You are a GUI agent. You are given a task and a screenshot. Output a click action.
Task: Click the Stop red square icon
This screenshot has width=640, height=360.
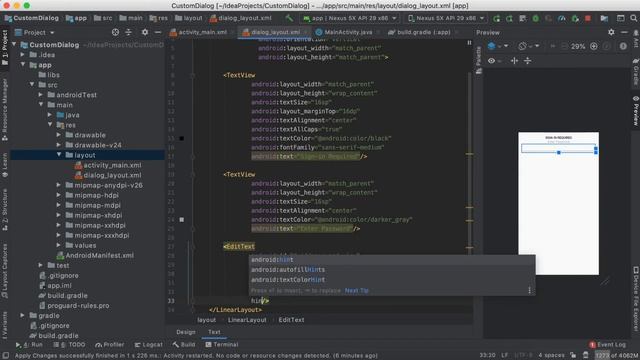point(588,18)
